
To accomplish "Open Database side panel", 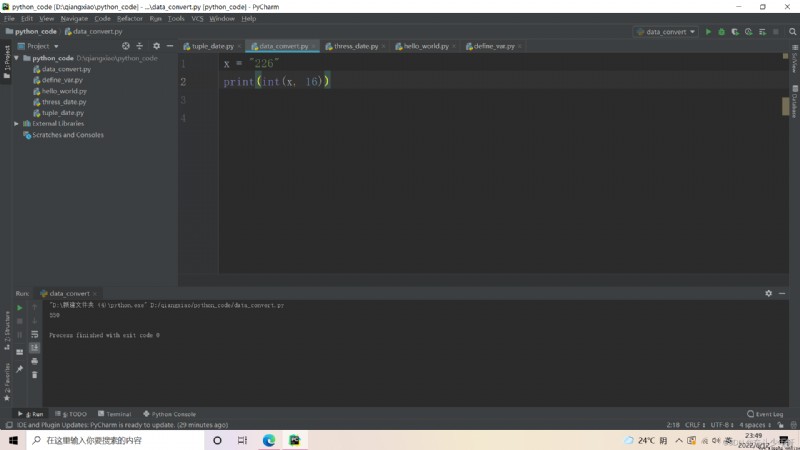I will 795,101.
